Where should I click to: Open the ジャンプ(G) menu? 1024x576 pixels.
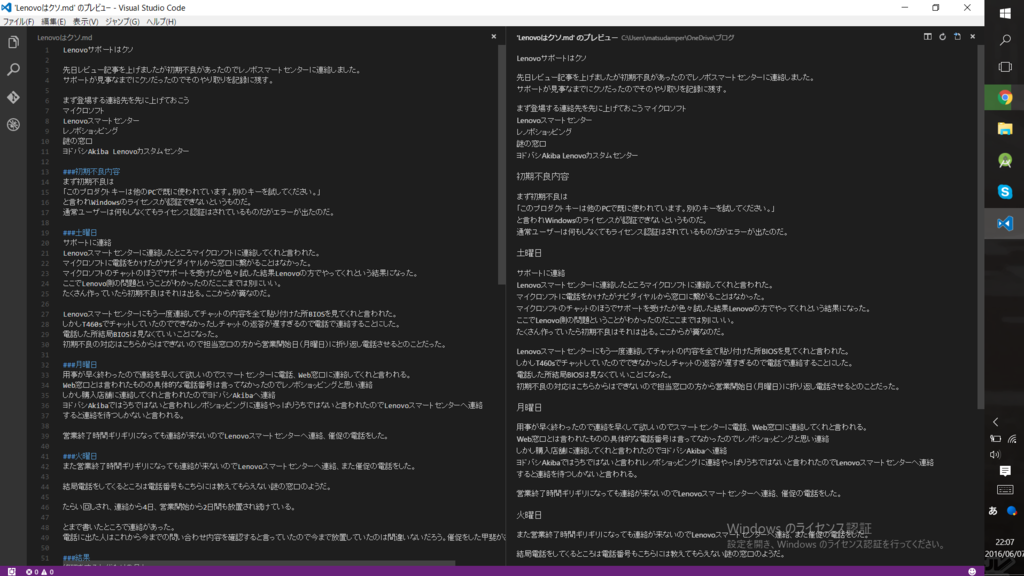pos(122,22)
